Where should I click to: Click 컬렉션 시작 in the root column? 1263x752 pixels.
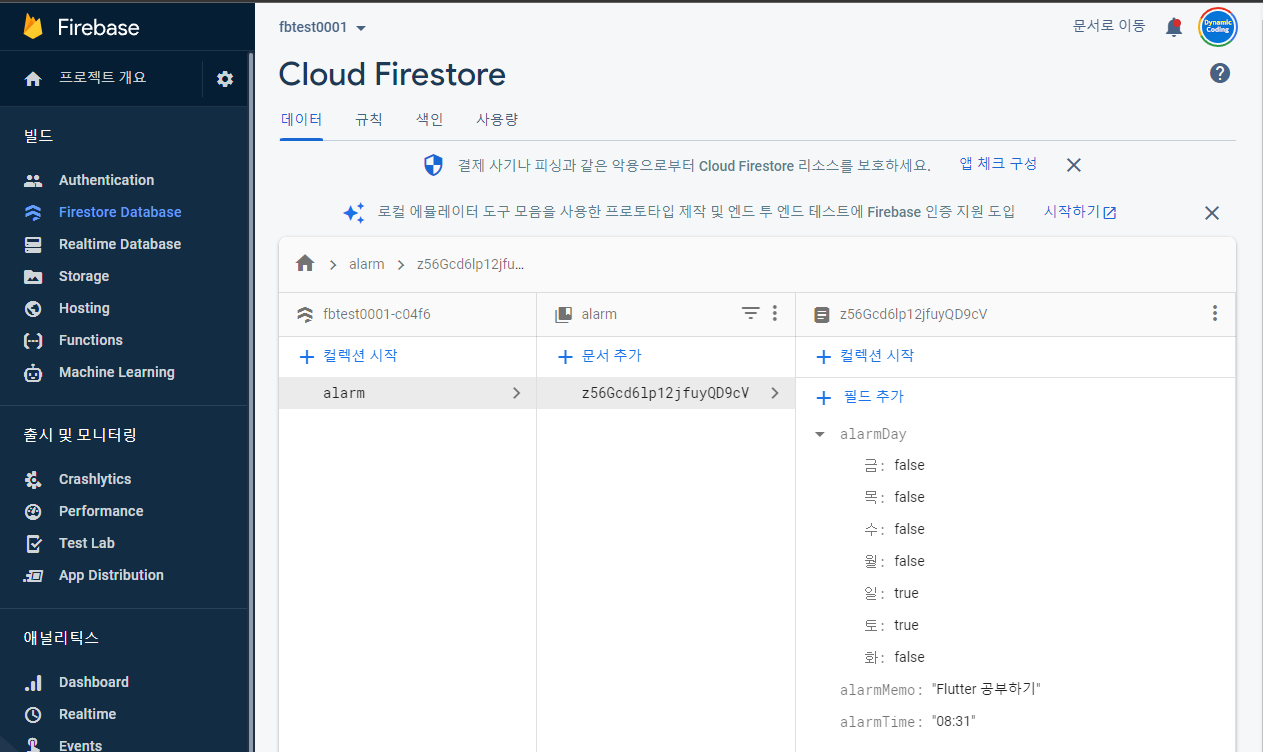click(x=348, y=356)
